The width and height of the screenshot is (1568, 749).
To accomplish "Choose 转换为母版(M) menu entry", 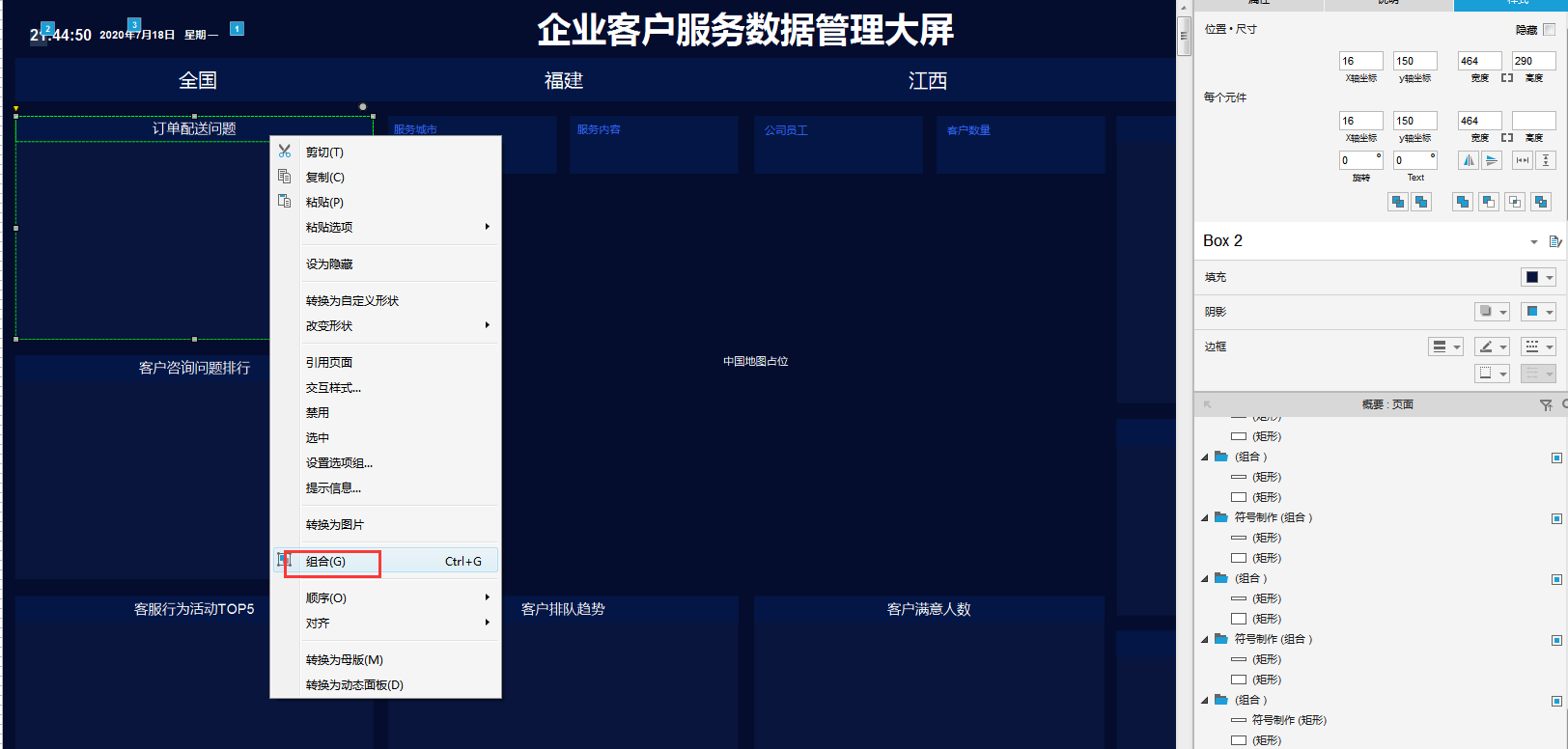I will click(x=386, y=660).
